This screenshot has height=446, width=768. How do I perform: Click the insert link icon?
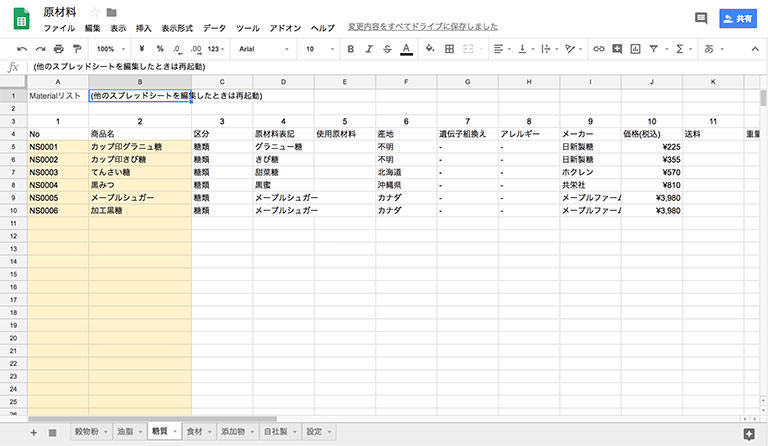[599, 48]
